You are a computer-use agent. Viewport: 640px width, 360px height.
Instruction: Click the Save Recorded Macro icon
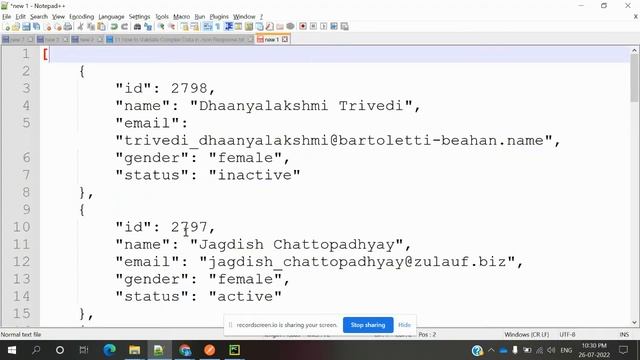pyautogui.click(x=334, y=27)
